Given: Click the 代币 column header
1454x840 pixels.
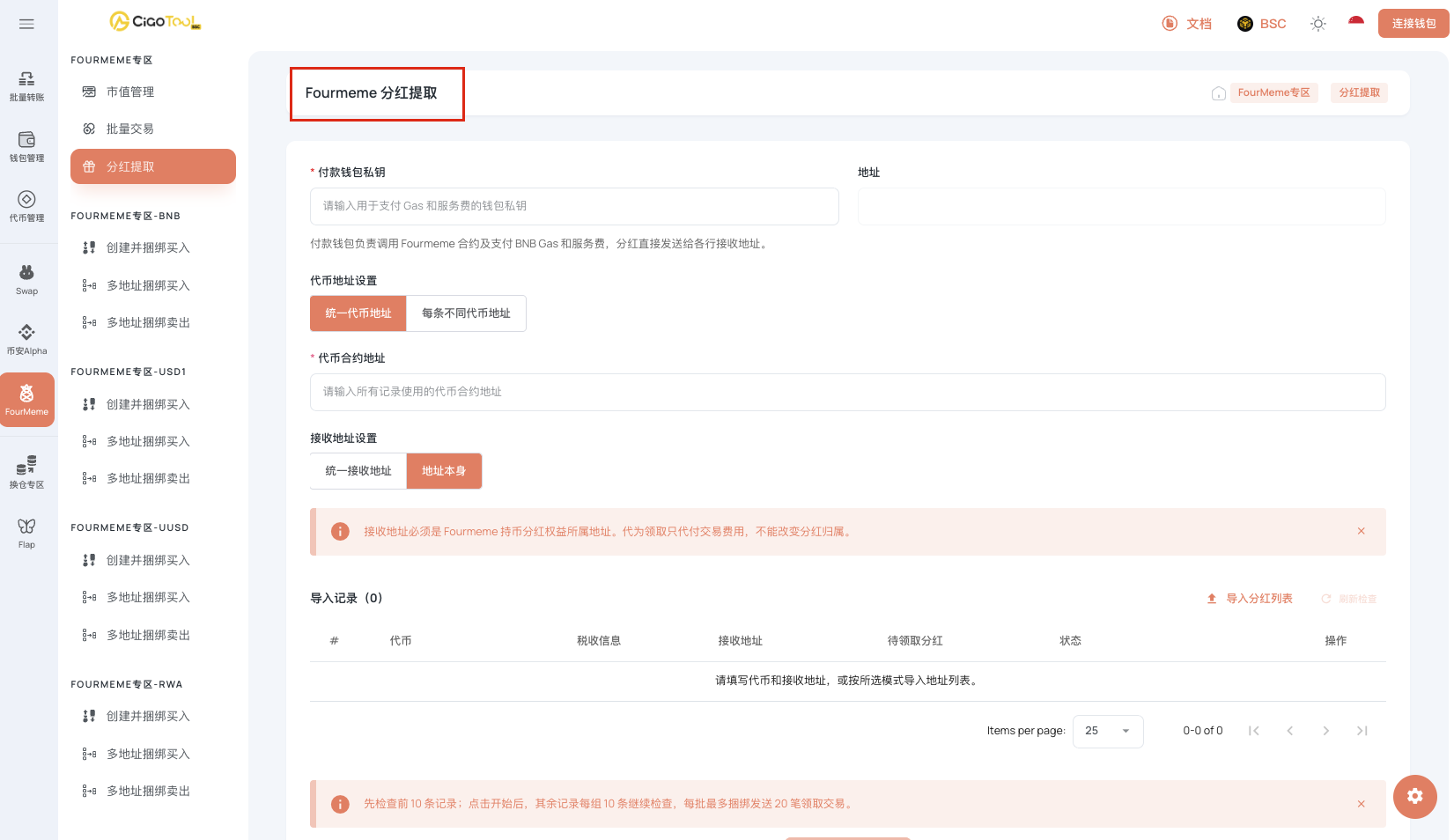Looking at the screenshot, I should click(x=401, y=641).
